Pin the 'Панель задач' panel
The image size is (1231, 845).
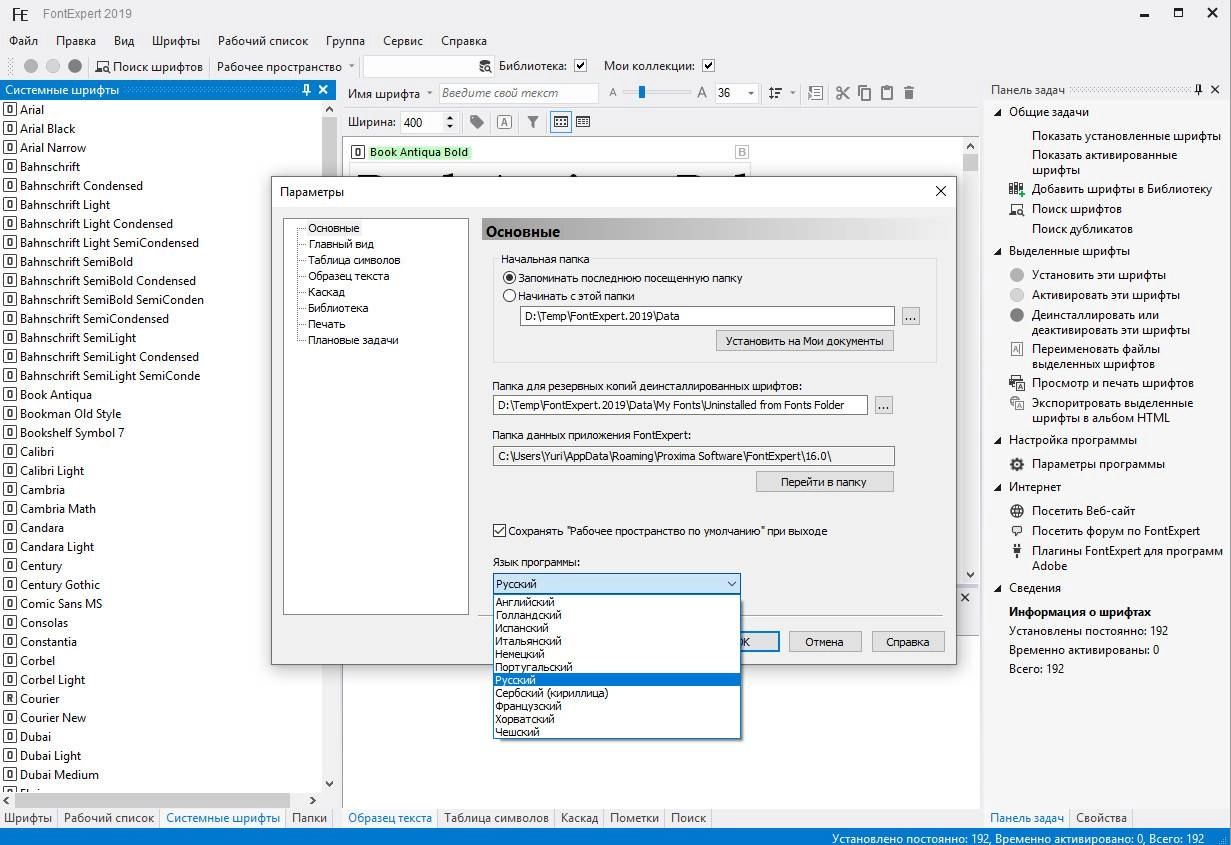pos(1198,90)
